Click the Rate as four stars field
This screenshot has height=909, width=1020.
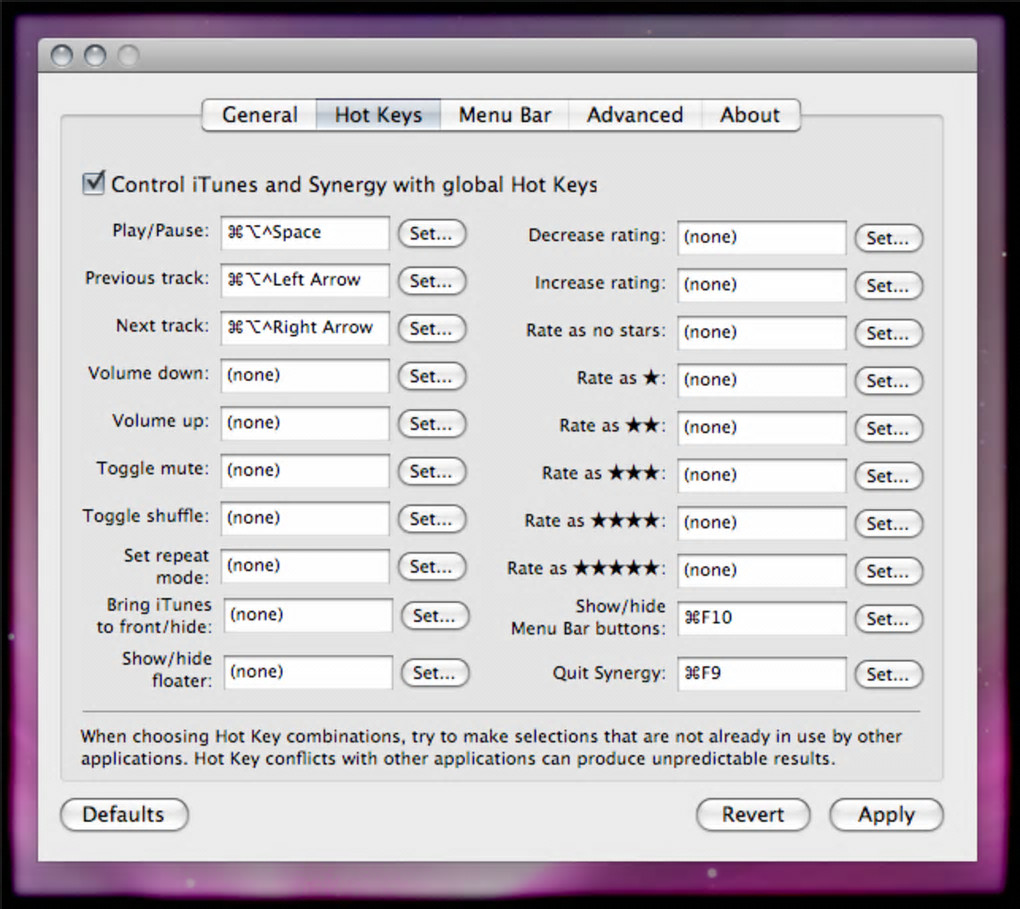click(x=762, y=522)
